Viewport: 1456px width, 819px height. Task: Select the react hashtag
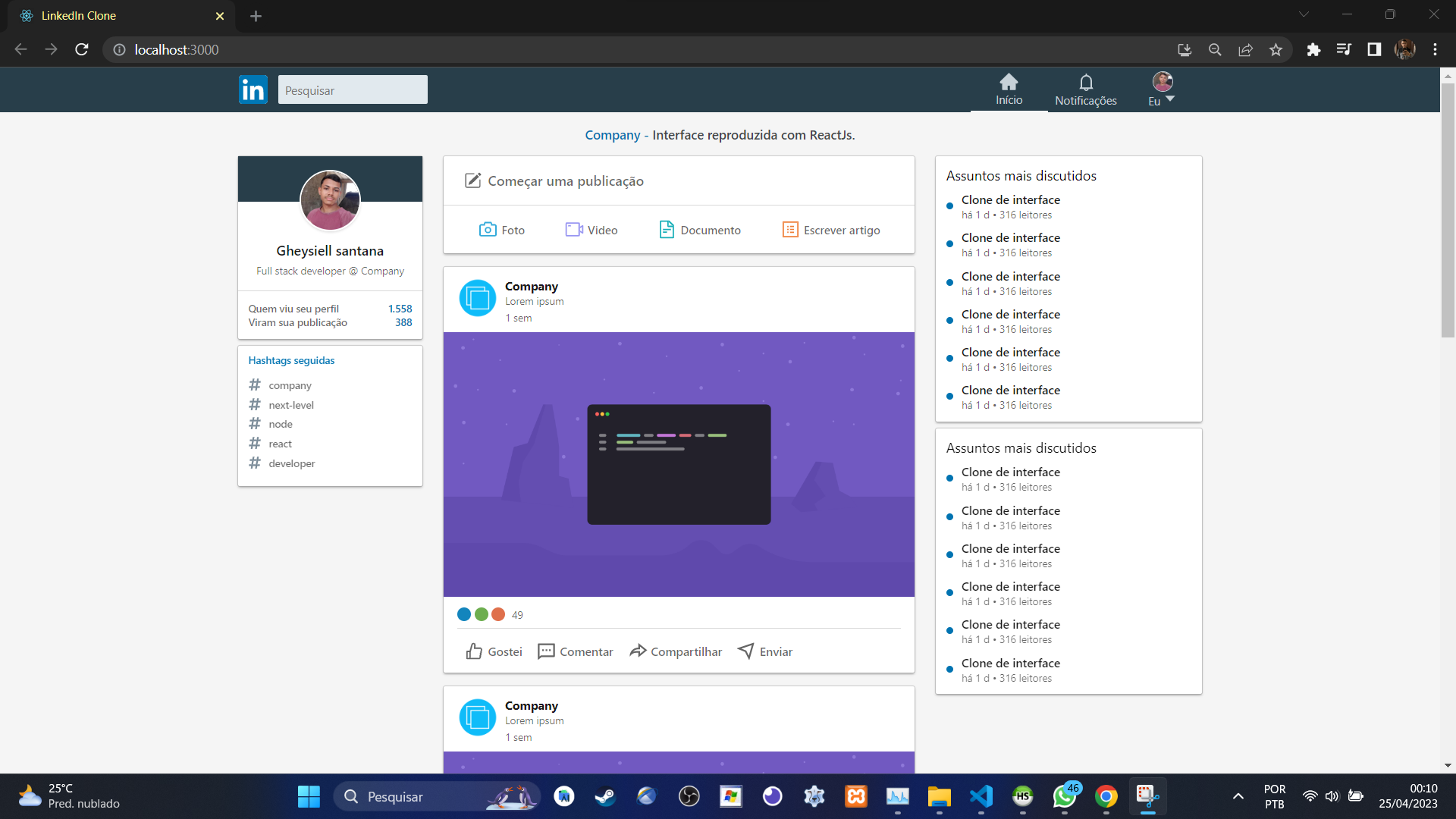[280, 444]
